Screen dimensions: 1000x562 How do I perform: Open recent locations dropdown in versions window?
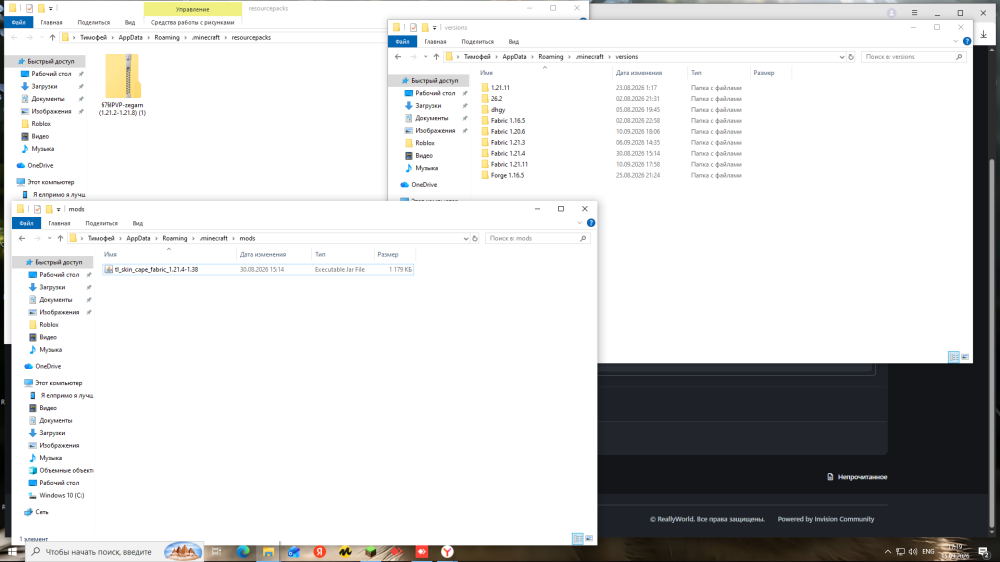click(x=425, y=57)
